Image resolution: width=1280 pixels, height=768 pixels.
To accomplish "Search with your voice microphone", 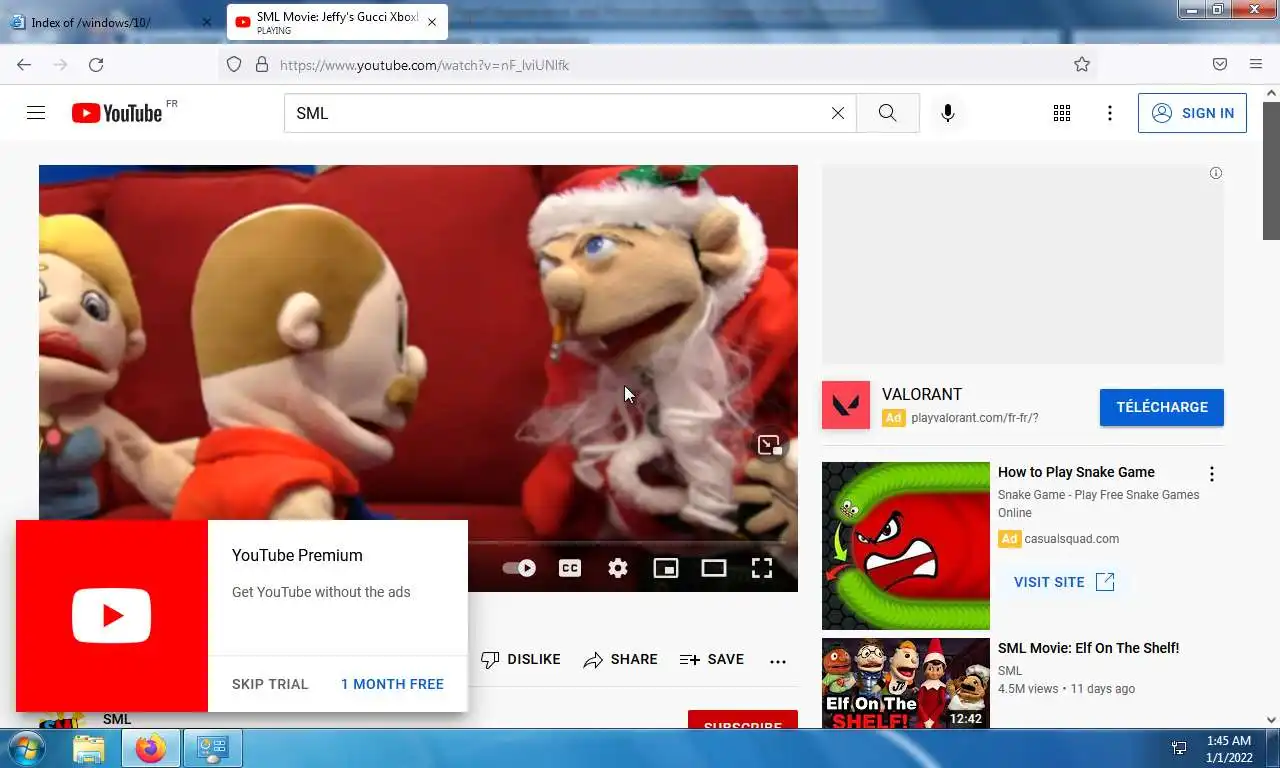I will point(948,113).
